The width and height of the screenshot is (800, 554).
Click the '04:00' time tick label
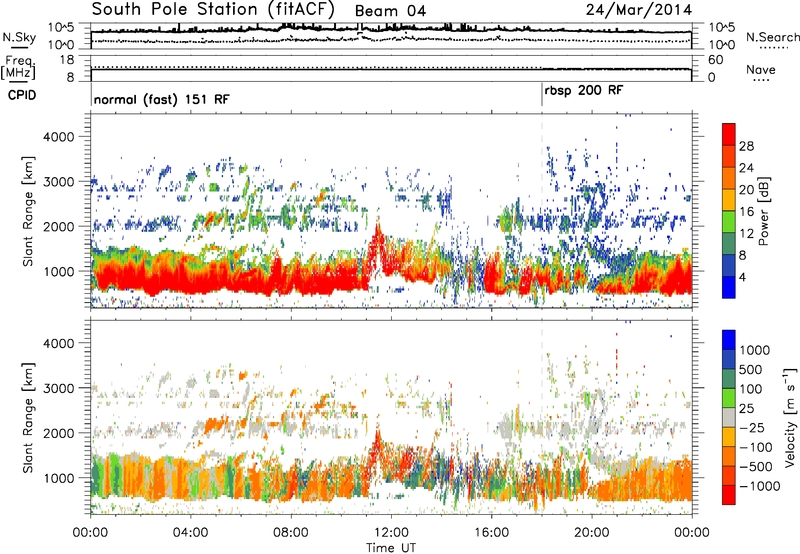190,533
